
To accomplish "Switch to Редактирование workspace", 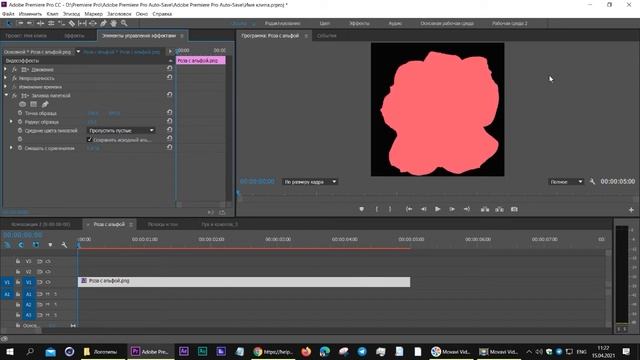I will click(282, 24).
